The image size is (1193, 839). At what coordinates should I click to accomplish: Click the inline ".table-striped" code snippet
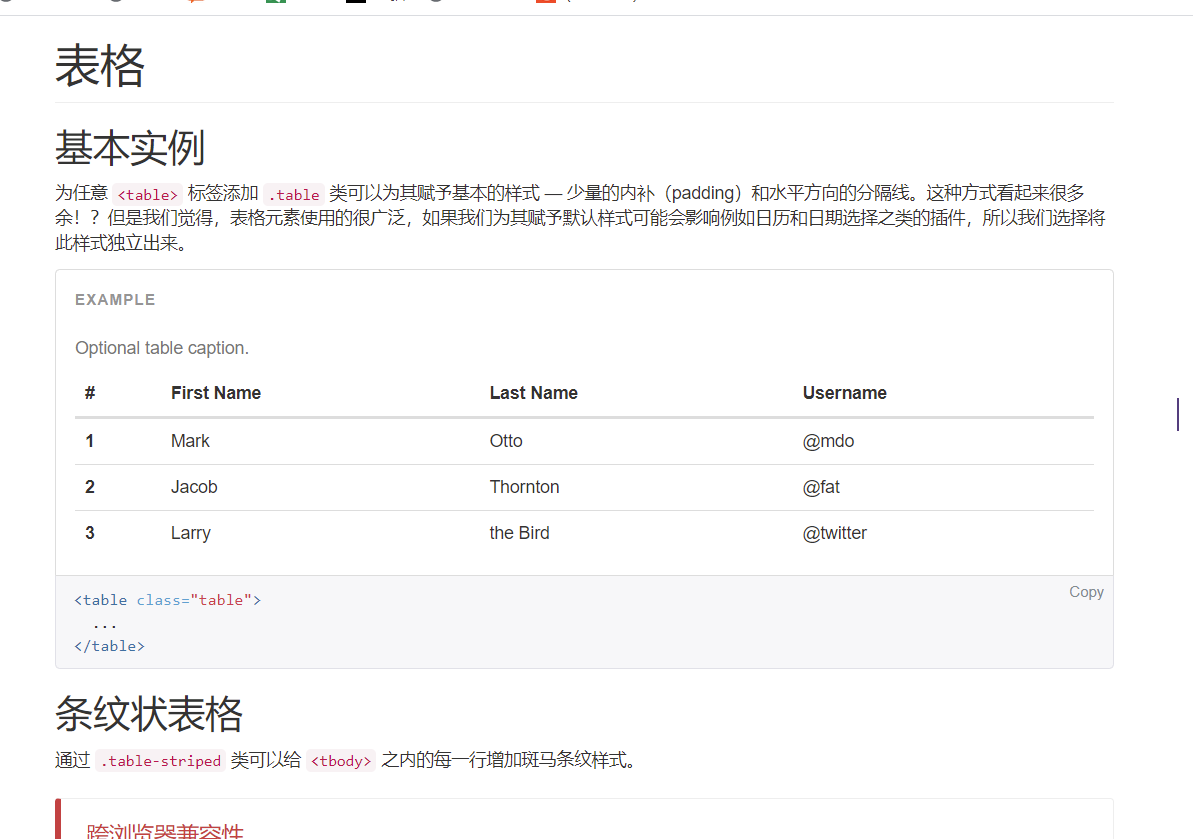[161, 761]
